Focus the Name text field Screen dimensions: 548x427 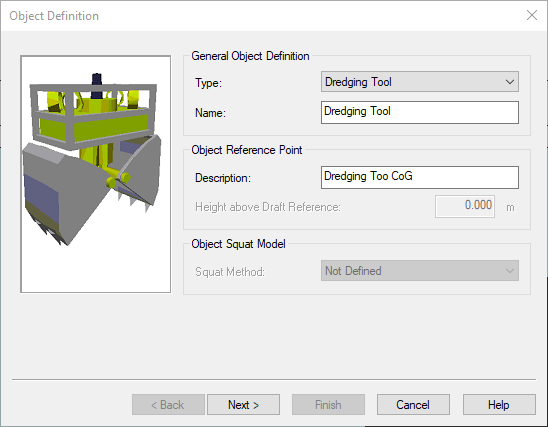point(420,112)
